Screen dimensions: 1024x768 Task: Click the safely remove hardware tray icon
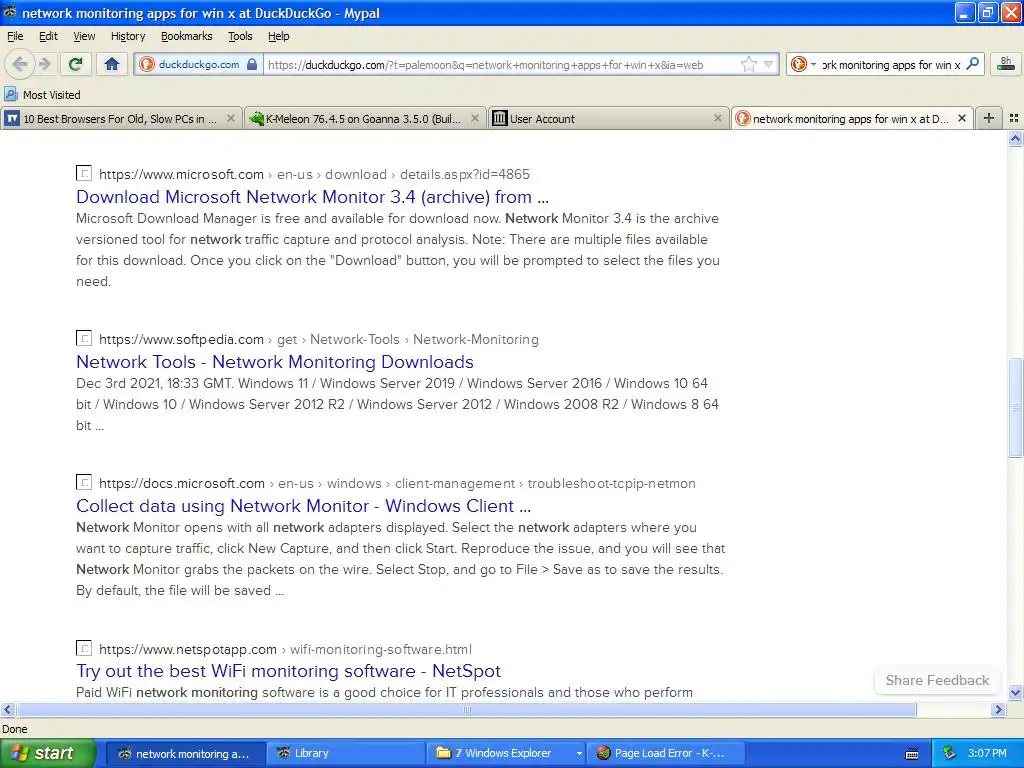click(950, 754)
